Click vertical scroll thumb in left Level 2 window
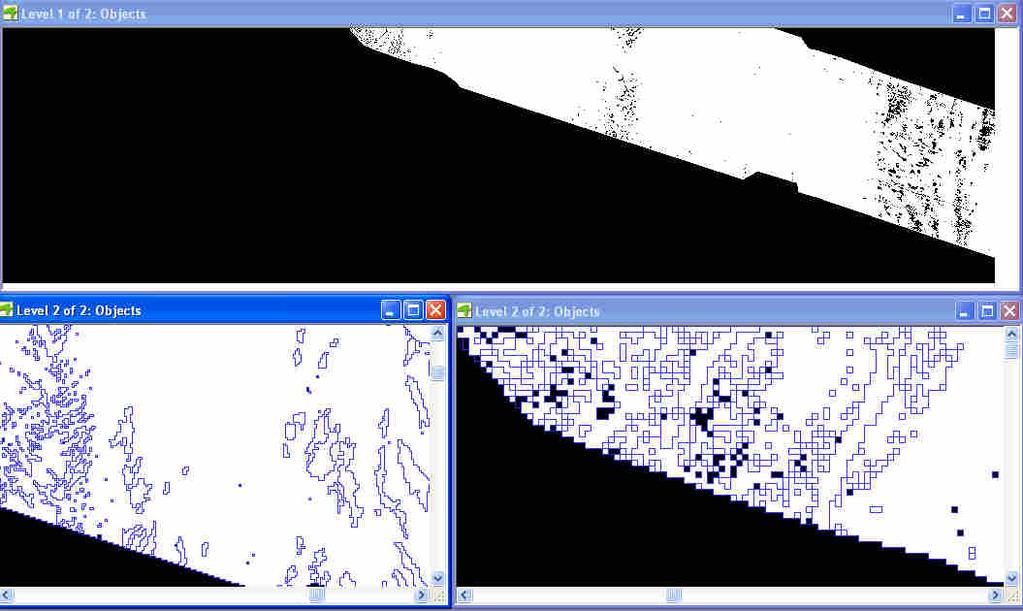Image resolution: width=1023 pixels, height=611 pixels. [x=438, y=373]
